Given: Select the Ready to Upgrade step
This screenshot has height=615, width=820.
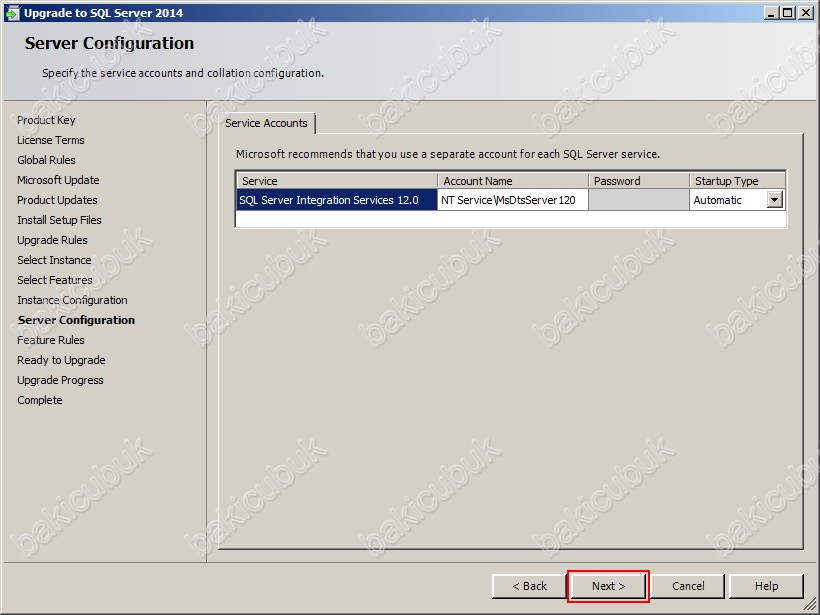Looking at the screenshot, I should click(x=61, y=360).
